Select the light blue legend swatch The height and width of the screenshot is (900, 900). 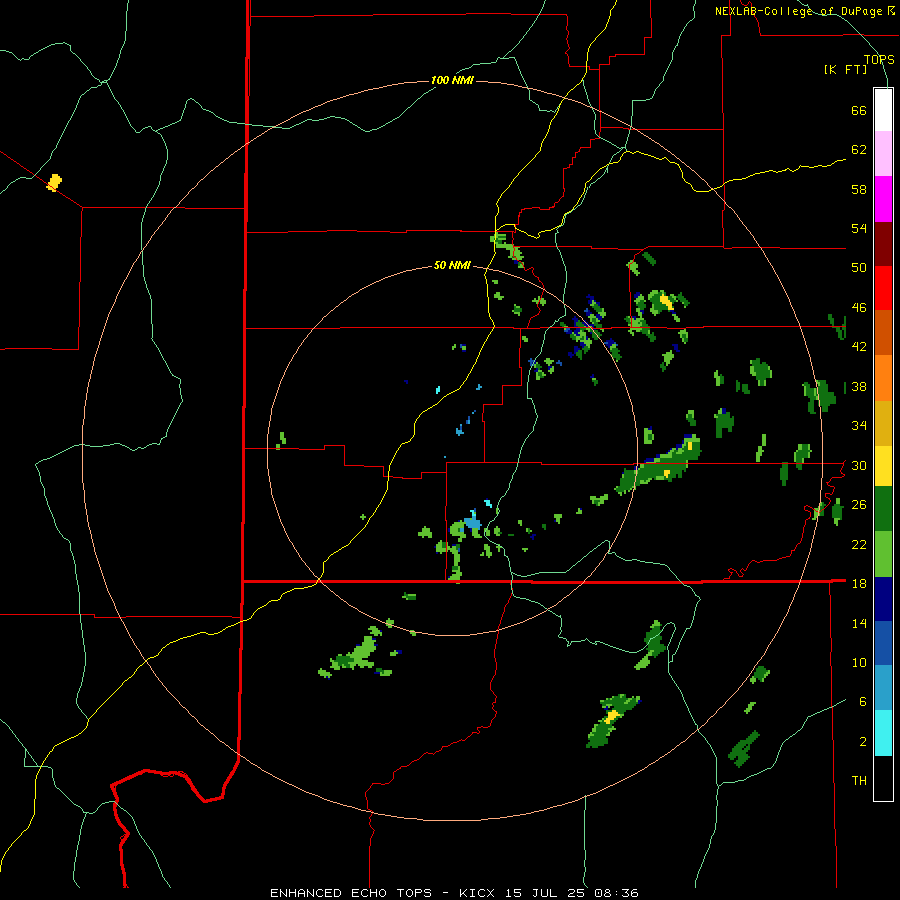point(883,688)
